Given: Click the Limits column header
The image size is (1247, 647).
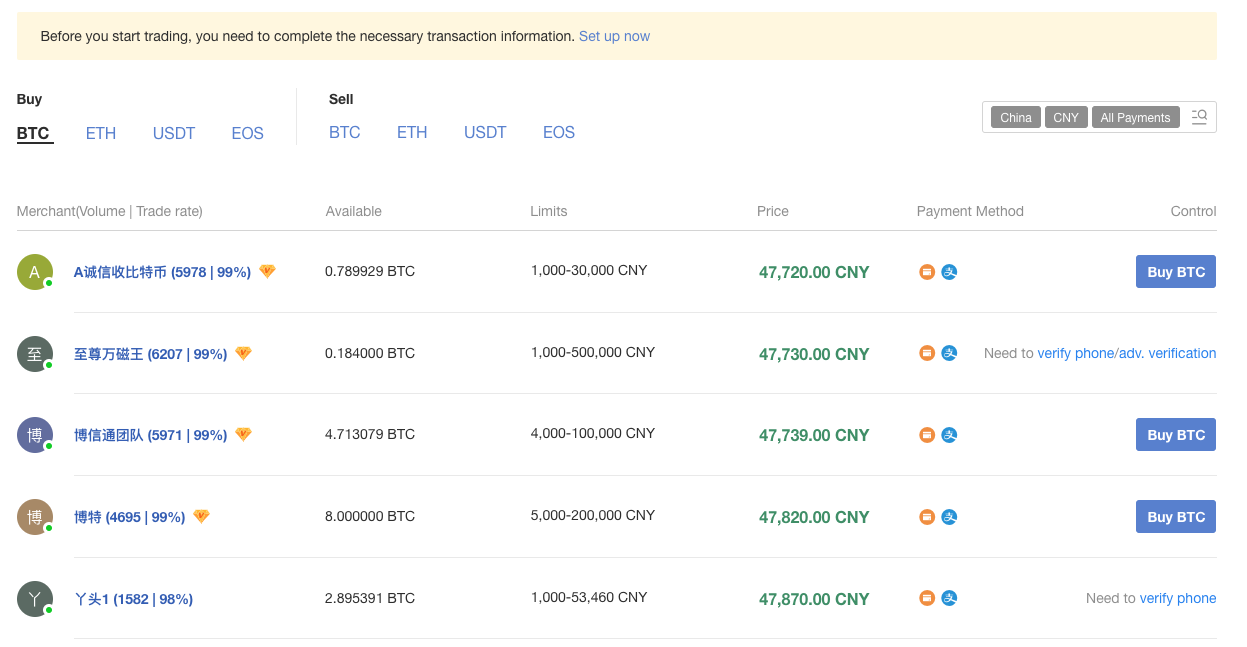Looking at the screenshot, I should [x=549, y=211].
